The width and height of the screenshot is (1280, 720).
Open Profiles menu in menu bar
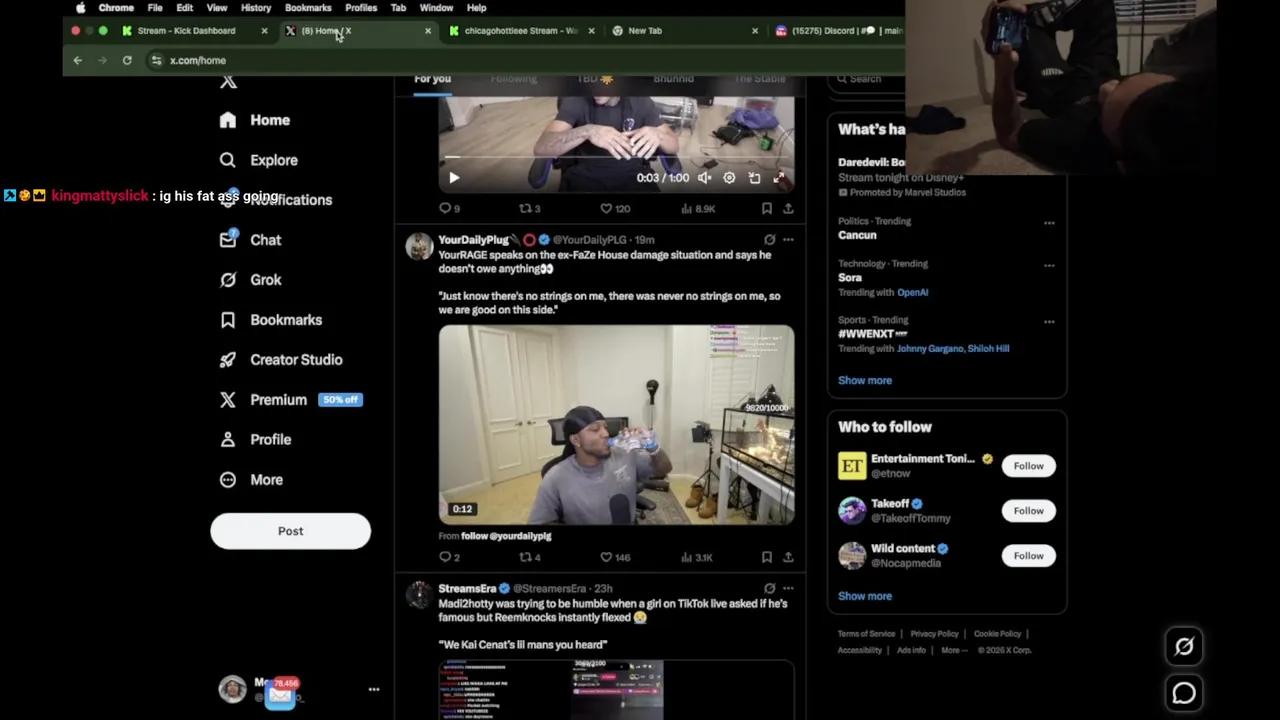click(x=361, y=8)
